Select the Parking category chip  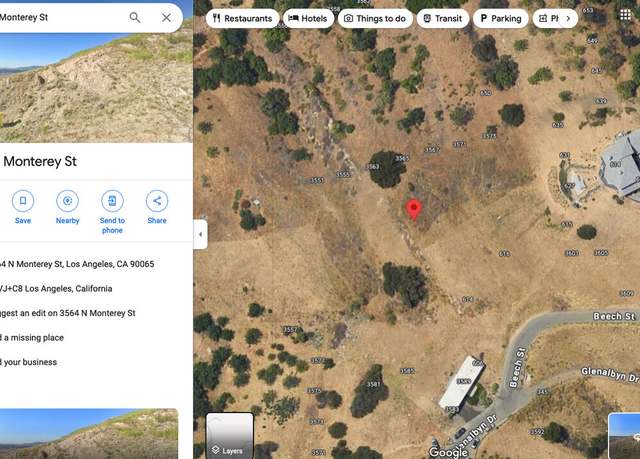pyautogui.click(x=501, y=18)
